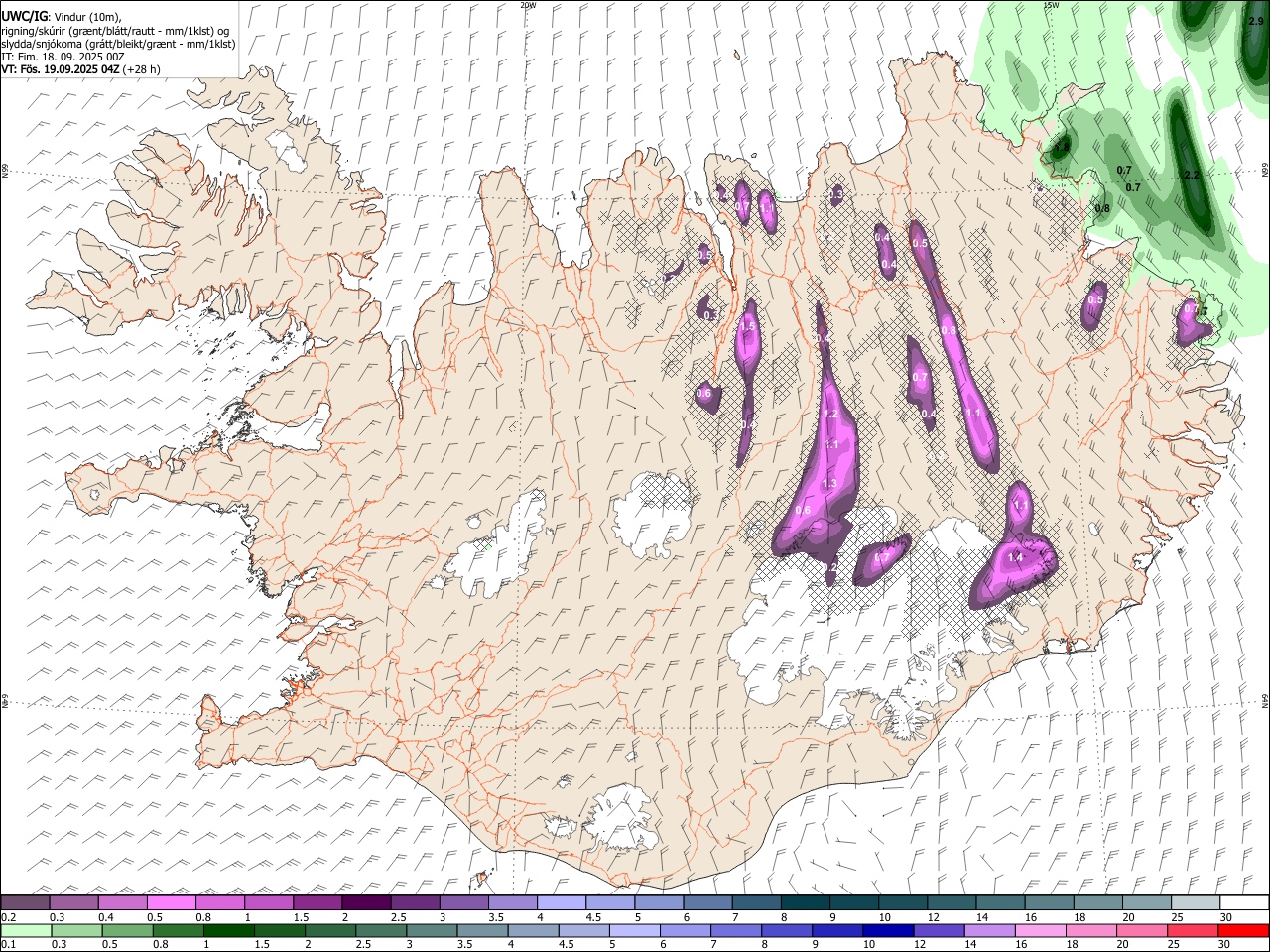
Task: Click upper legend row swatch labeled 10
Action: [x=903, y=902]
